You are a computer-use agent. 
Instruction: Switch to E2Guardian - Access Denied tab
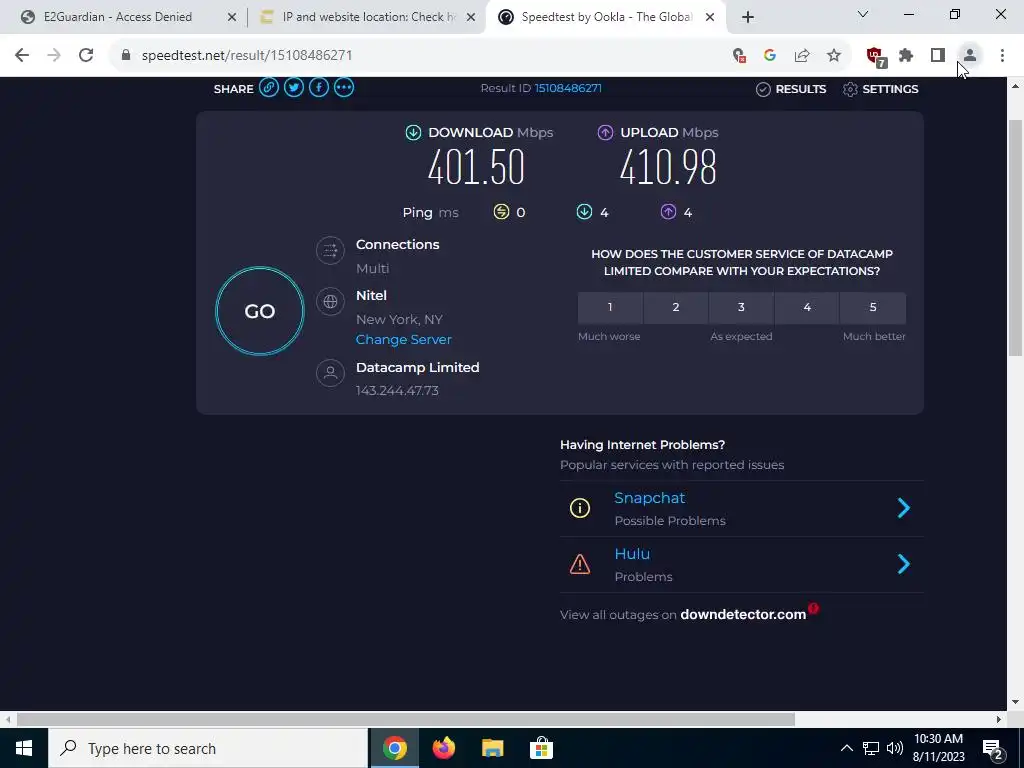tap(118, 17)
